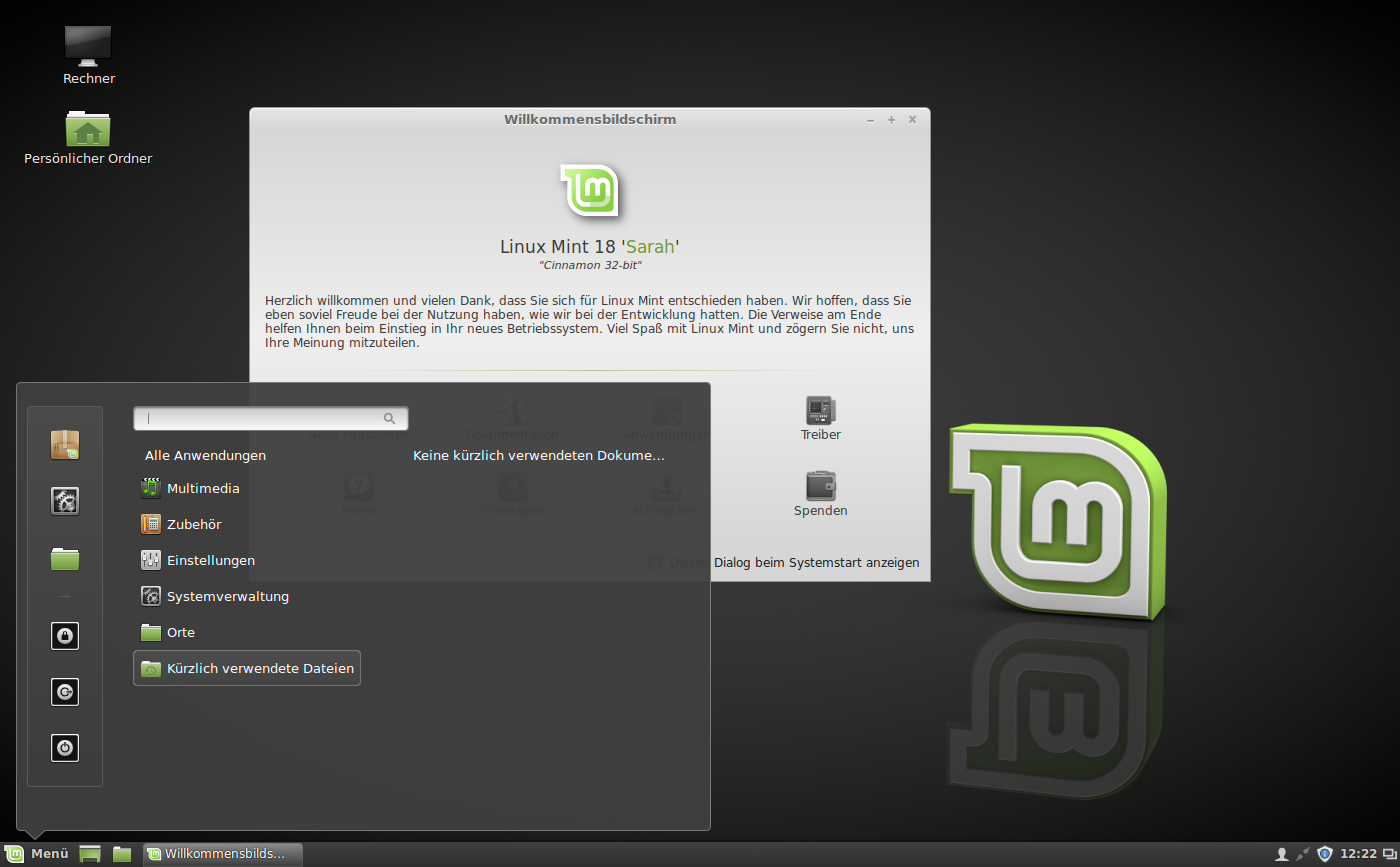This screenshot has height=867, width=1400.
Task: Click the lock screen icon in menu
Action: (x=65, y=636)
